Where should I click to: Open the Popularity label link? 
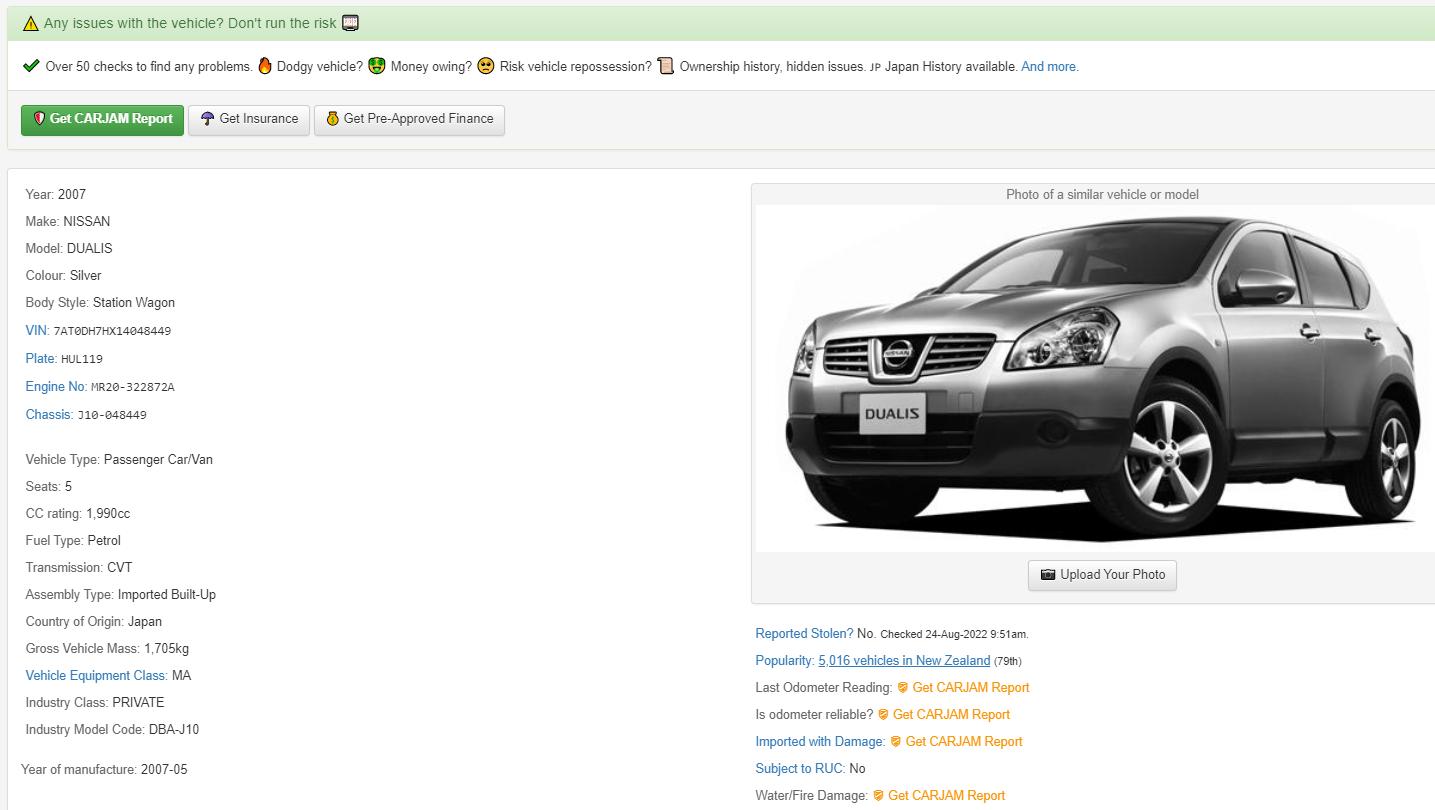coord(785,661)
